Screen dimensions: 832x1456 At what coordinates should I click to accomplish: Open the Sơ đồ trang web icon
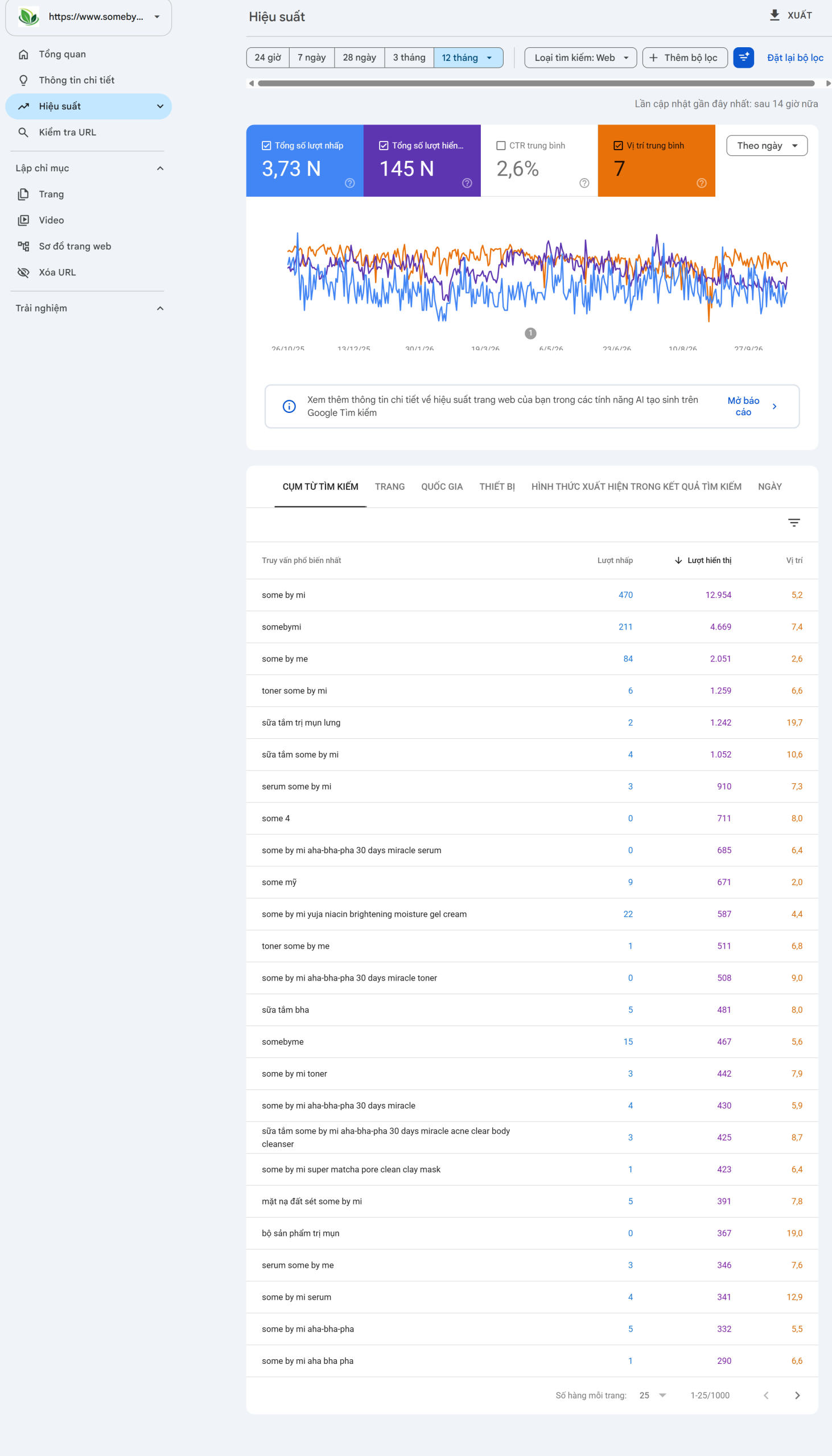(23, 247)
